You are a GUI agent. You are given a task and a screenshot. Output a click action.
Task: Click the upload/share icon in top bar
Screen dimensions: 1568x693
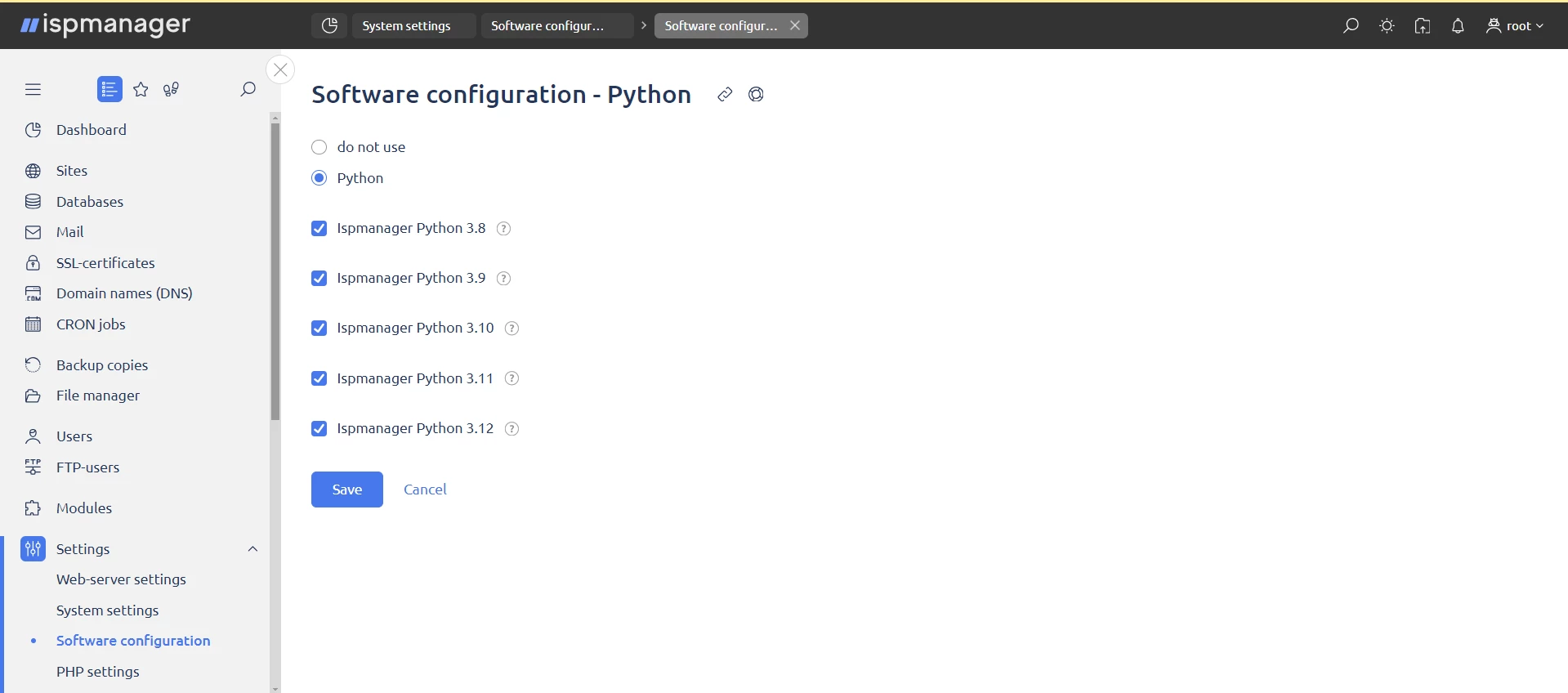point(1423,25)
